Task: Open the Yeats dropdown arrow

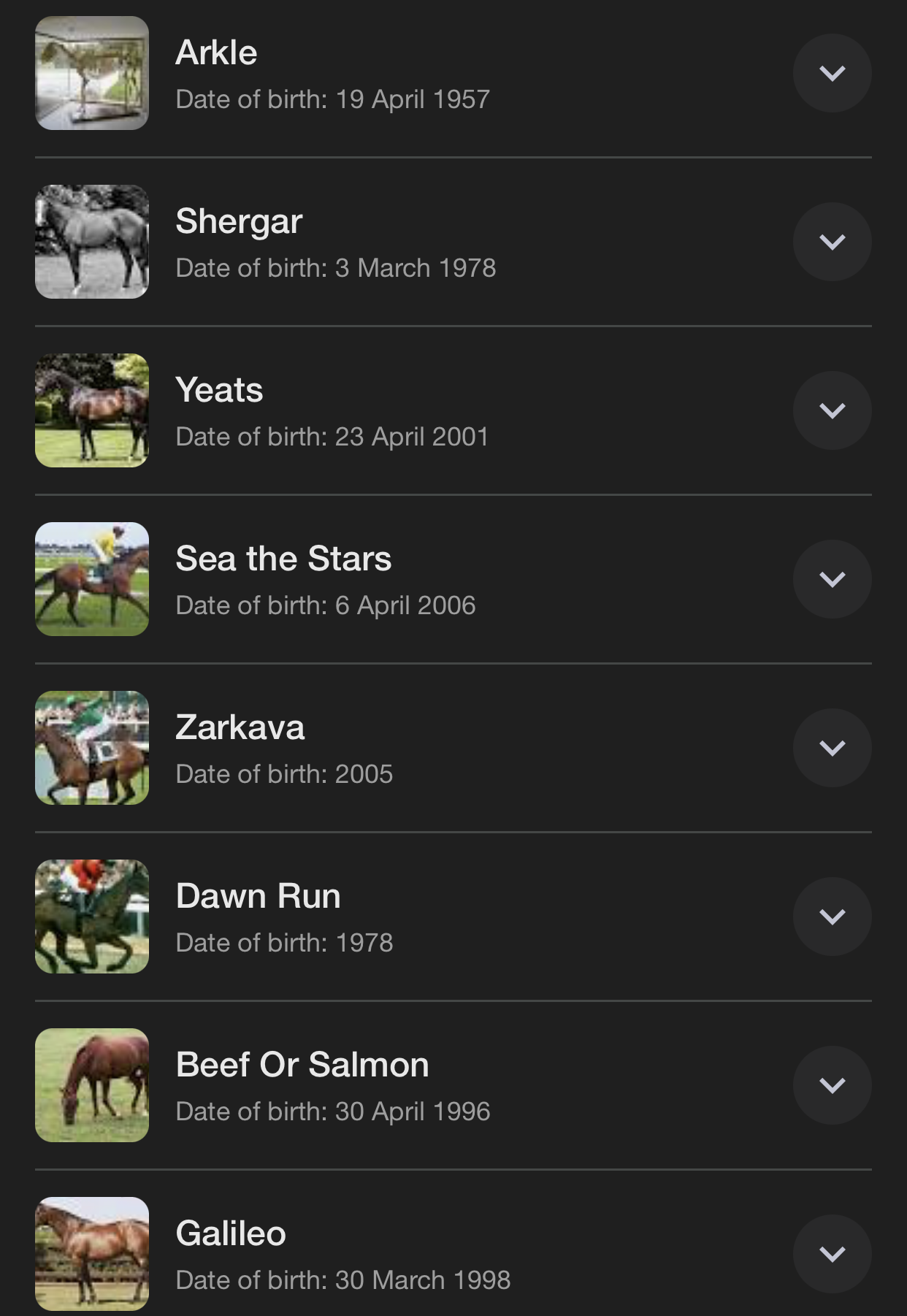Action: [x=832, y=410]
